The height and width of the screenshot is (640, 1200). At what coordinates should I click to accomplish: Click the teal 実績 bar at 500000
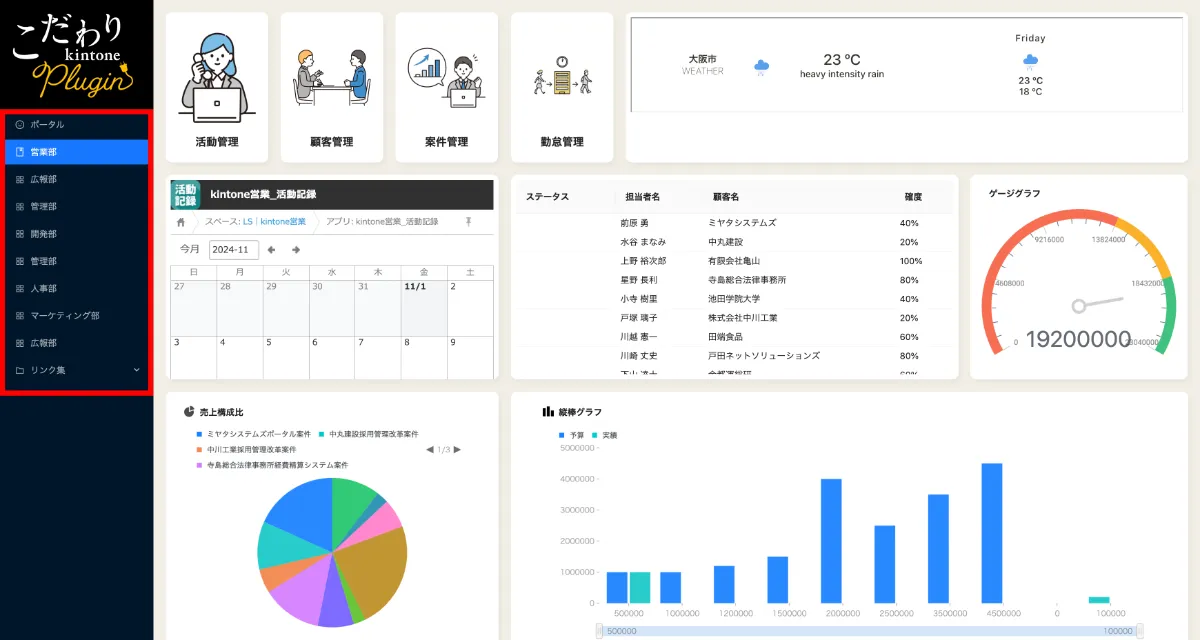pyautogui.click(x=640, y=587)
